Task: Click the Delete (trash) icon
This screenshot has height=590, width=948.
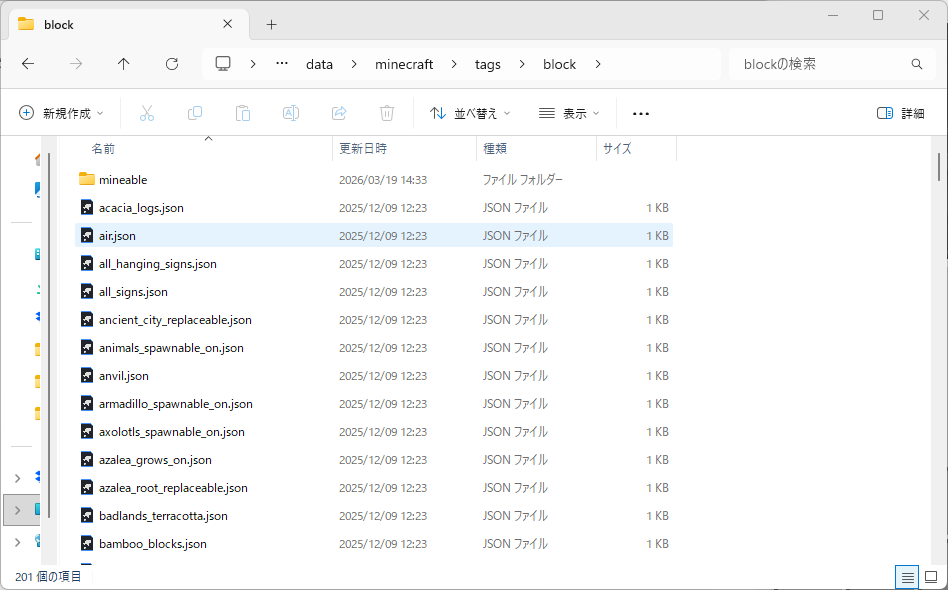Action: tap(387, 112)
